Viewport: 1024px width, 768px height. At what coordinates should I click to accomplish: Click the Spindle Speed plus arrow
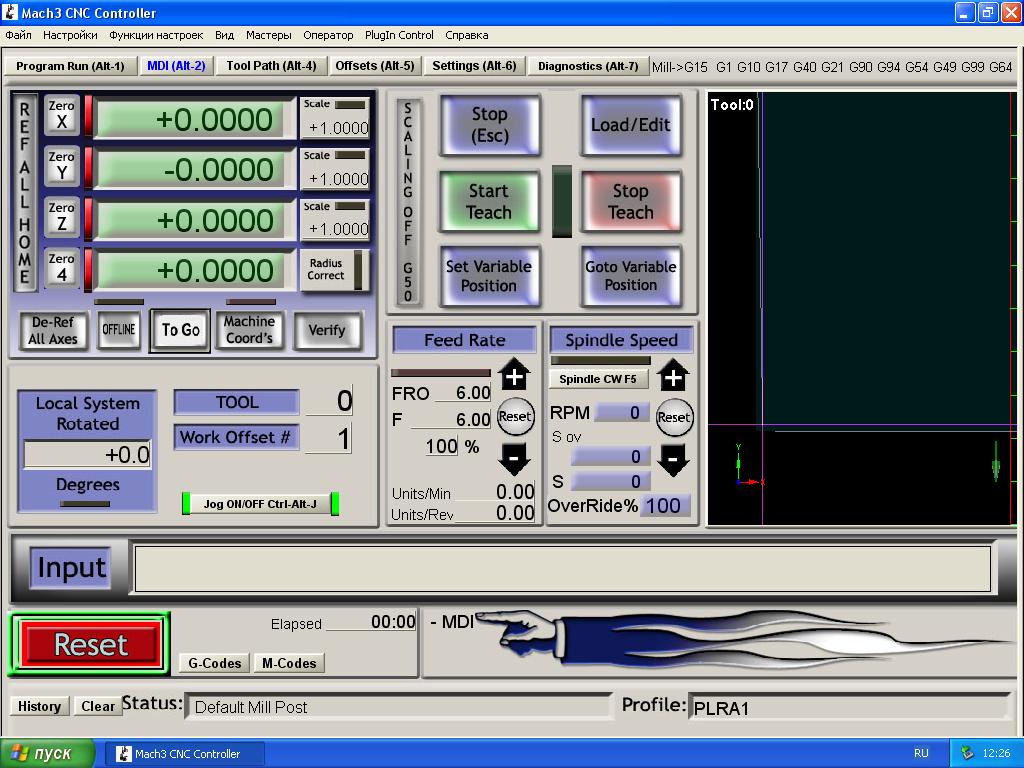(x=673, y=376)
